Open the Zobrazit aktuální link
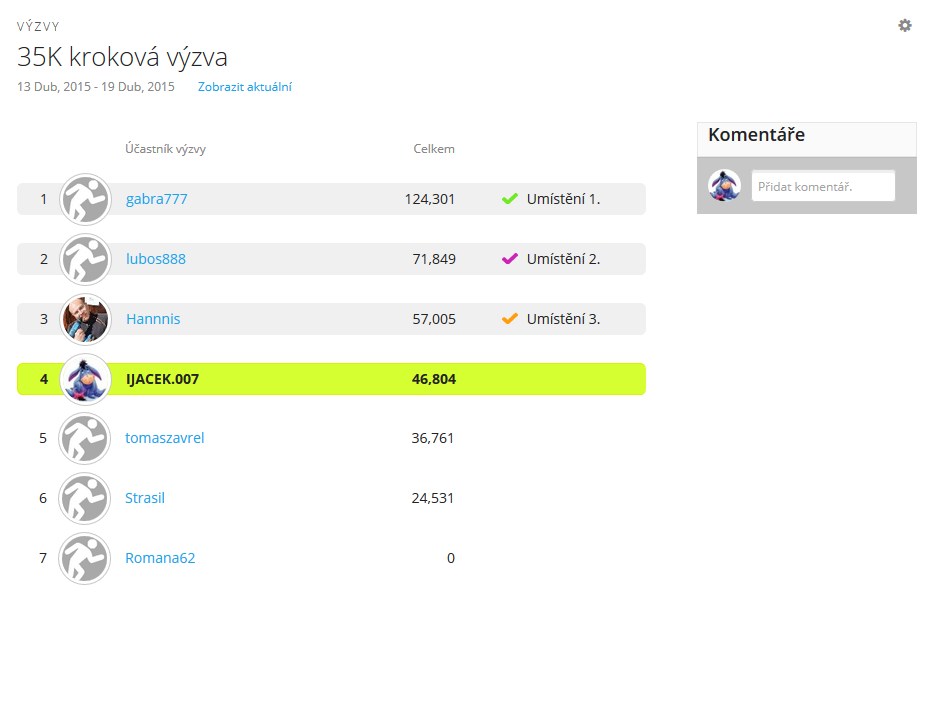Image resolution: width=927 pixels, height=704 pixels. (244, 87)
